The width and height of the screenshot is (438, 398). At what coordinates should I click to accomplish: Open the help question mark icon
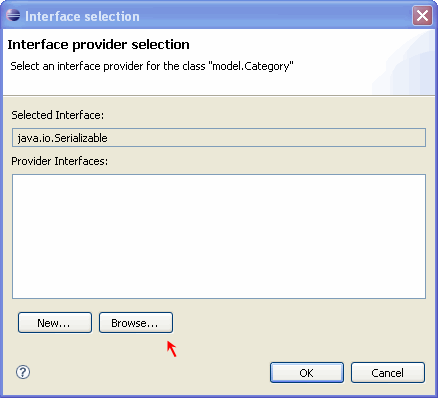23,372
